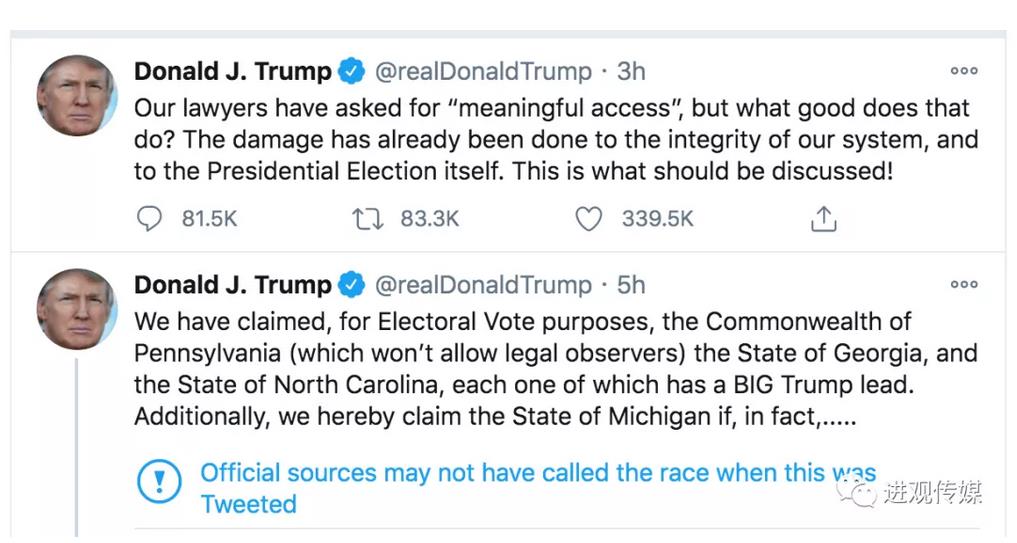The image size is (1017, 543).
Task: Open more options on the 5h tweet
Action: tap(964, 285)
